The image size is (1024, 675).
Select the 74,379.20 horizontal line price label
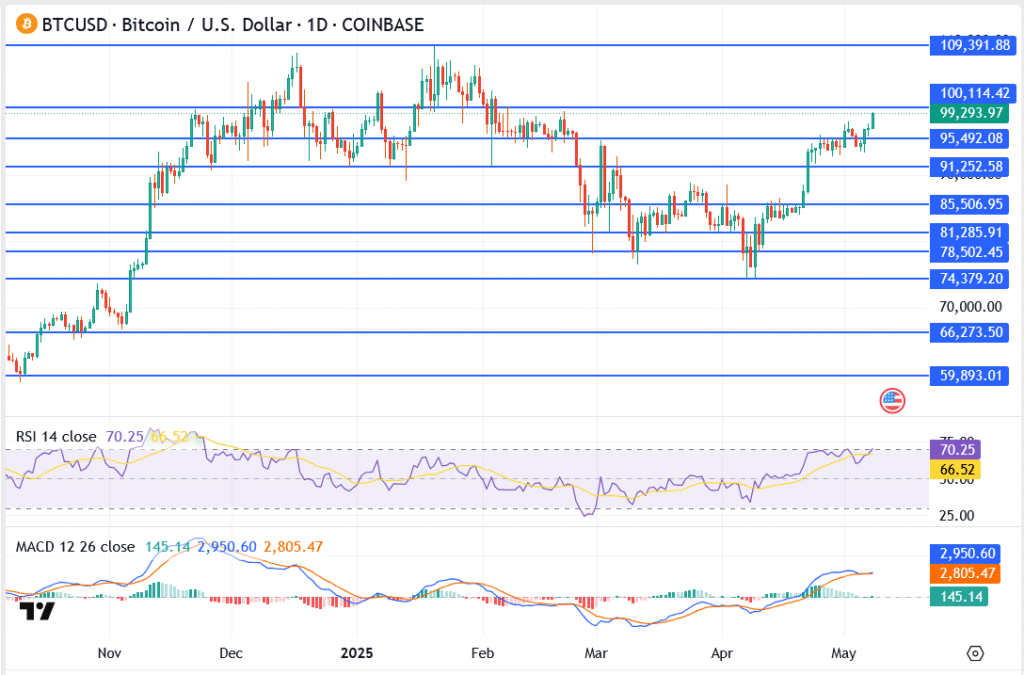point(968,279)
